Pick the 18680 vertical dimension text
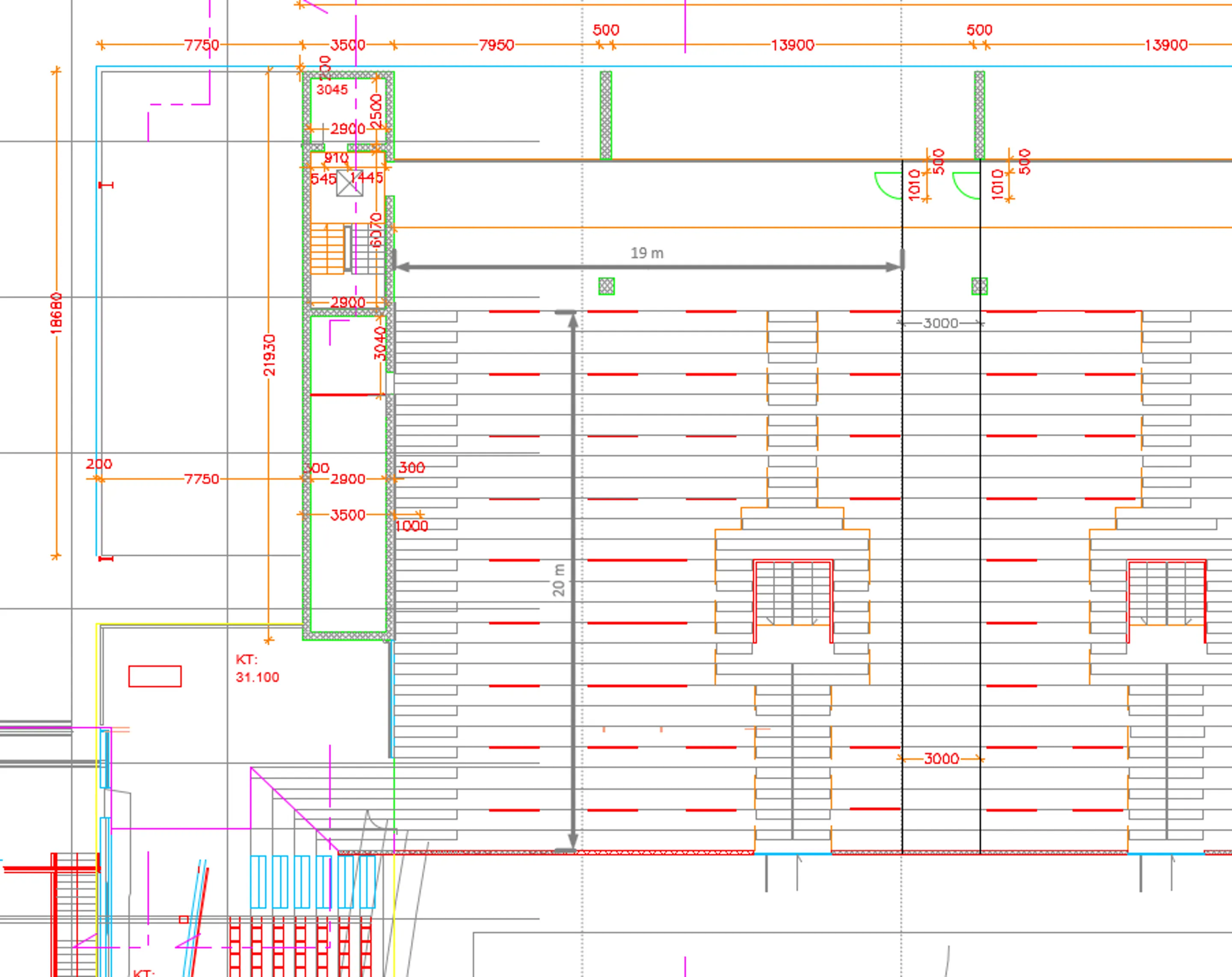The width and height of the screenshot is (1232, 977). click(x=56, y=313)
